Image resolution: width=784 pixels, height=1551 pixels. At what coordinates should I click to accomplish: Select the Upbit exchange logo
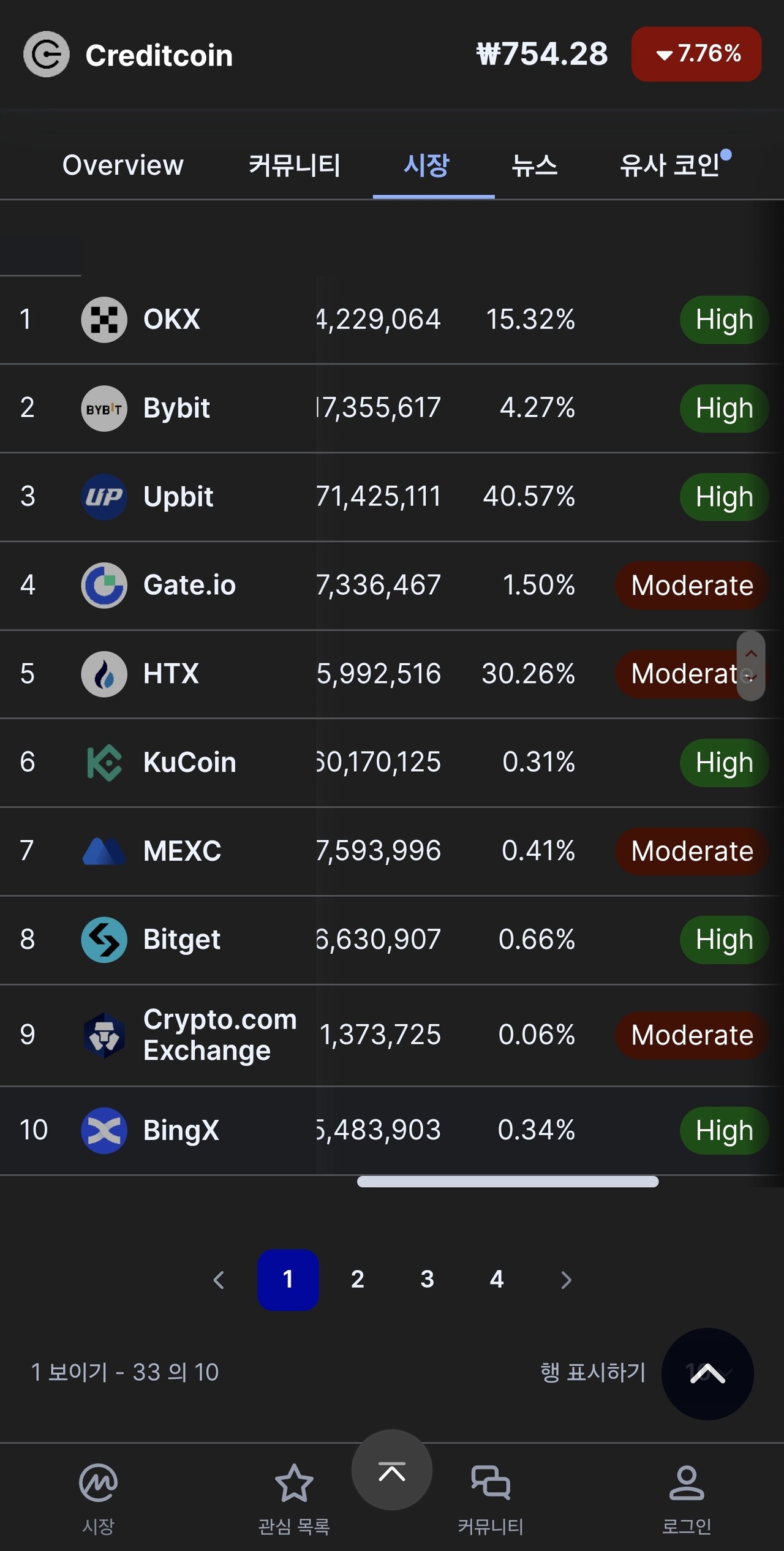pyautogui.click(x=104, y=496)
